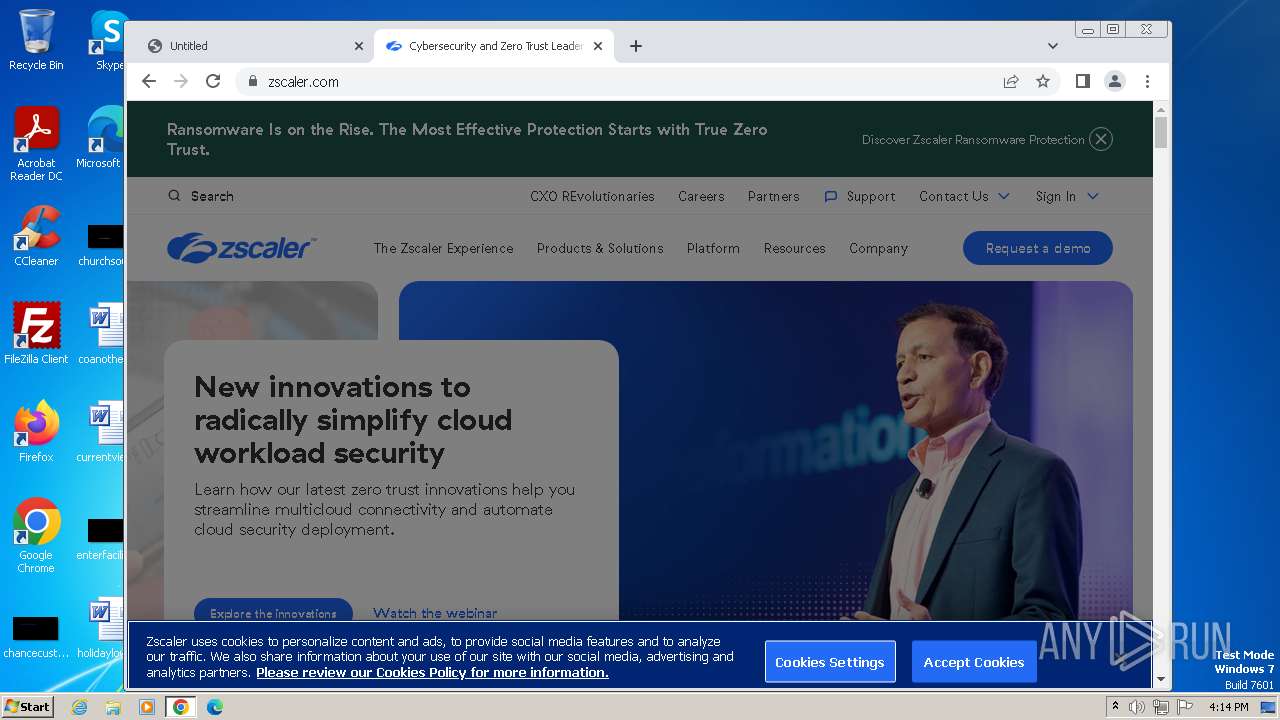
Task: Open The Zscaler Experience menu
Action: tap(443, 248)
